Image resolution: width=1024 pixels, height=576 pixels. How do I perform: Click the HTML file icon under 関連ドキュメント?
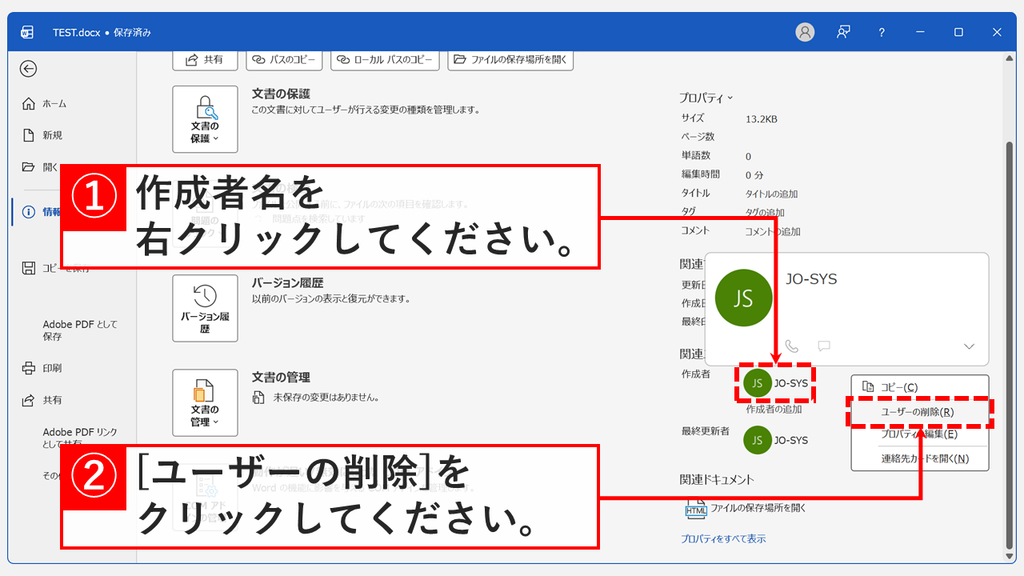(x=696, y=509)
